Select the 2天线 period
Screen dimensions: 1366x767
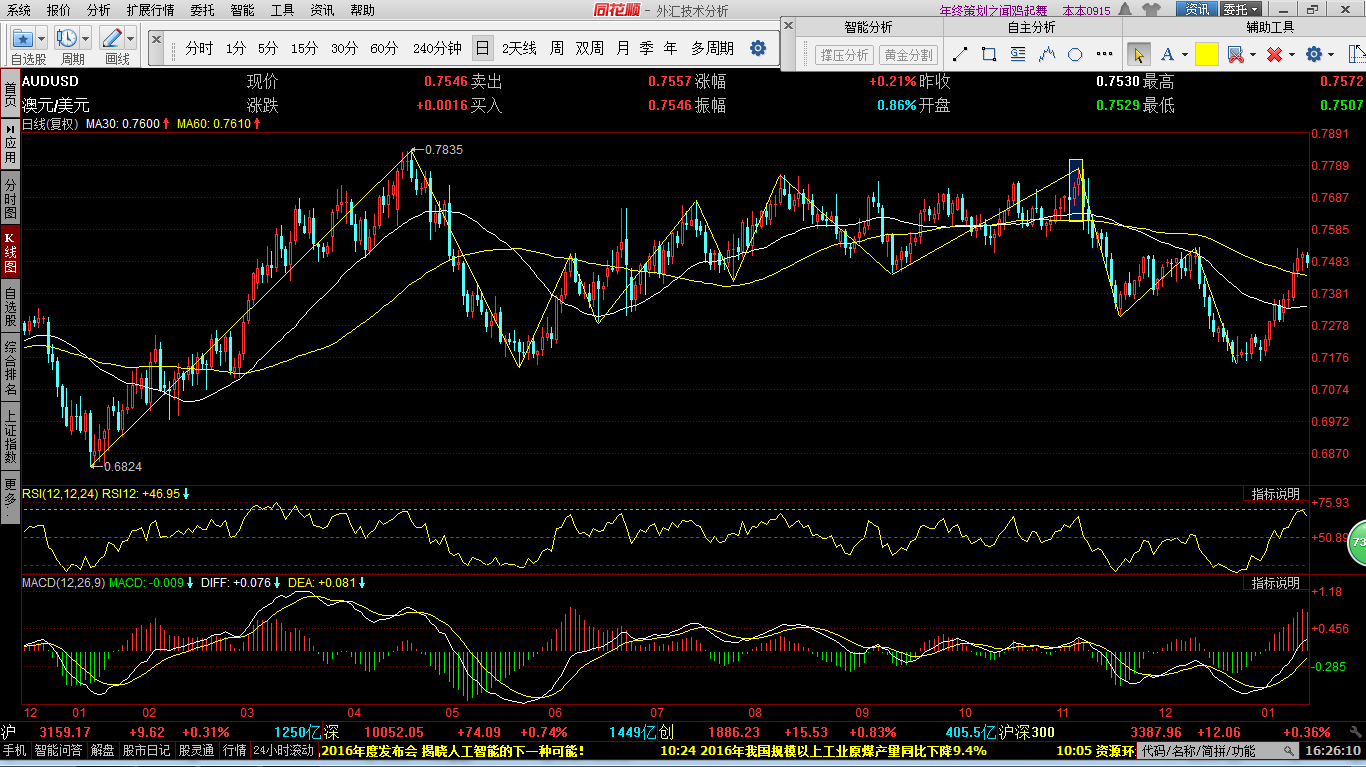coord(519,48)
